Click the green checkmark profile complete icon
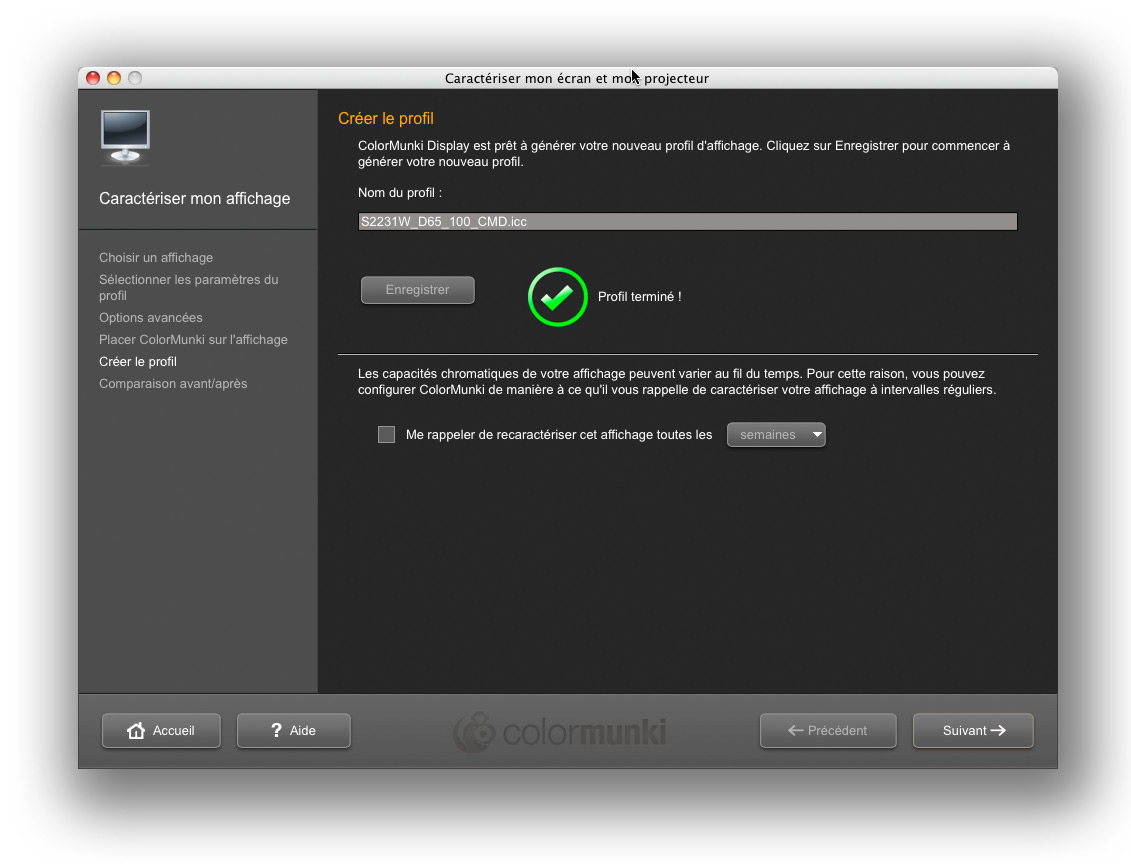 click(558, 296)
